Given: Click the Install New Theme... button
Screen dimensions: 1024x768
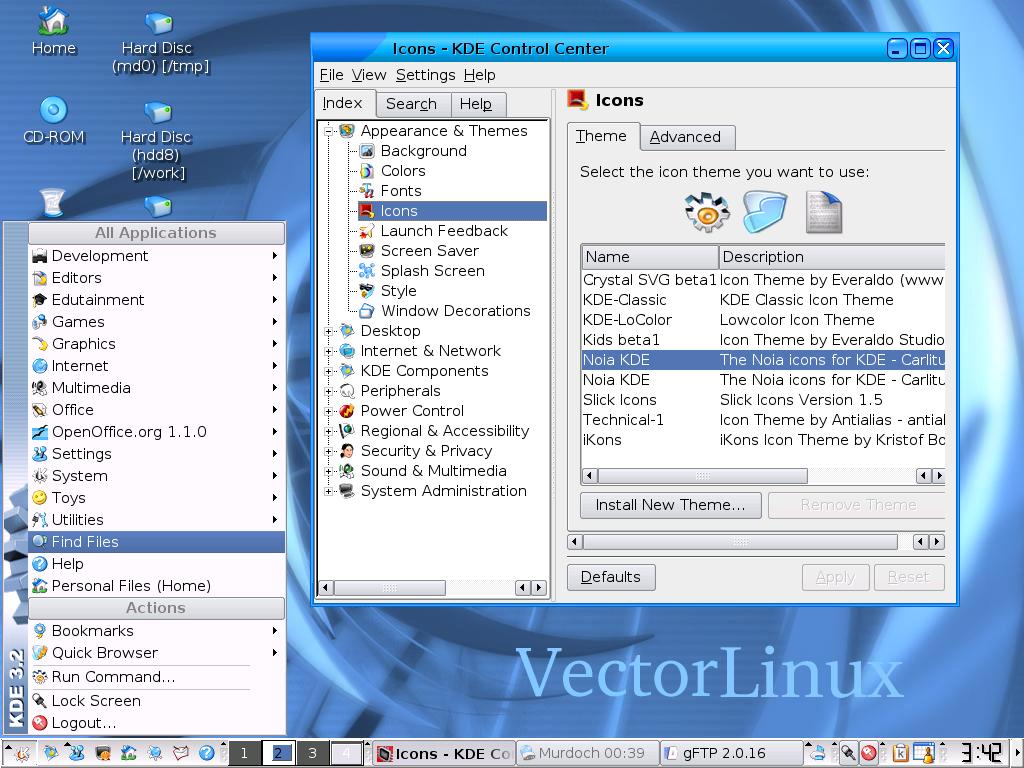Looking at the screenshot, I should point(671,505).
